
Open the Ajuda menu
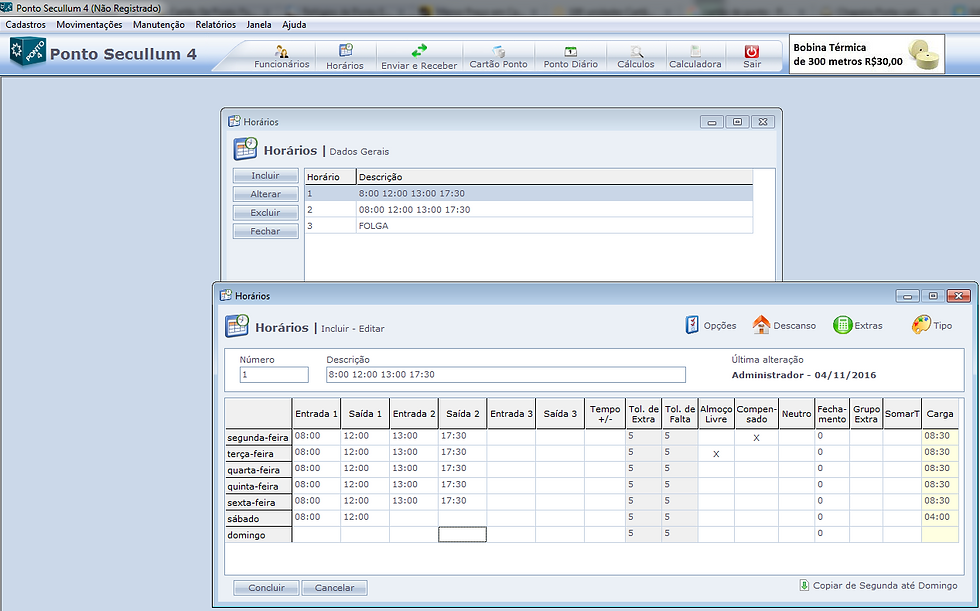294,24
